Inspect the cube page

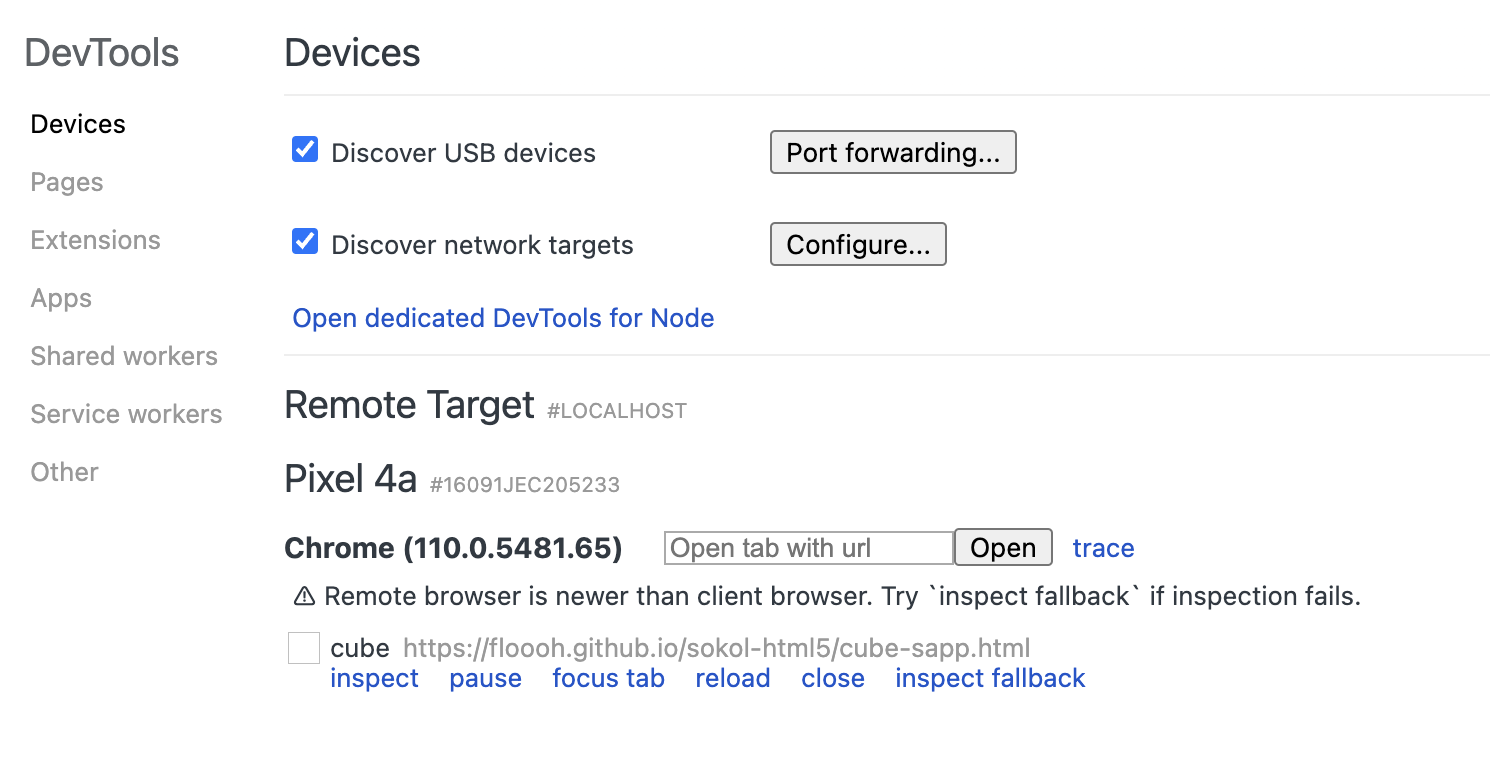click(374, 678)
